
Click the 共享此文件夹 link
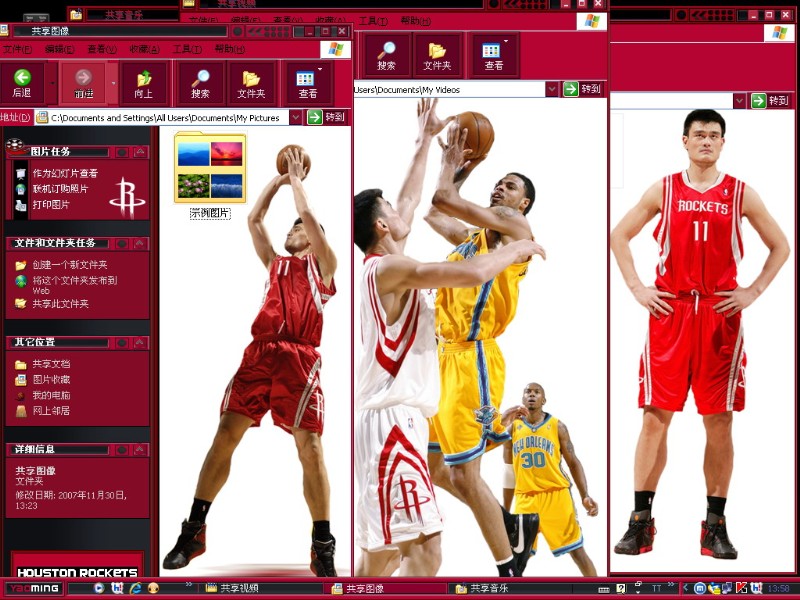60,304
